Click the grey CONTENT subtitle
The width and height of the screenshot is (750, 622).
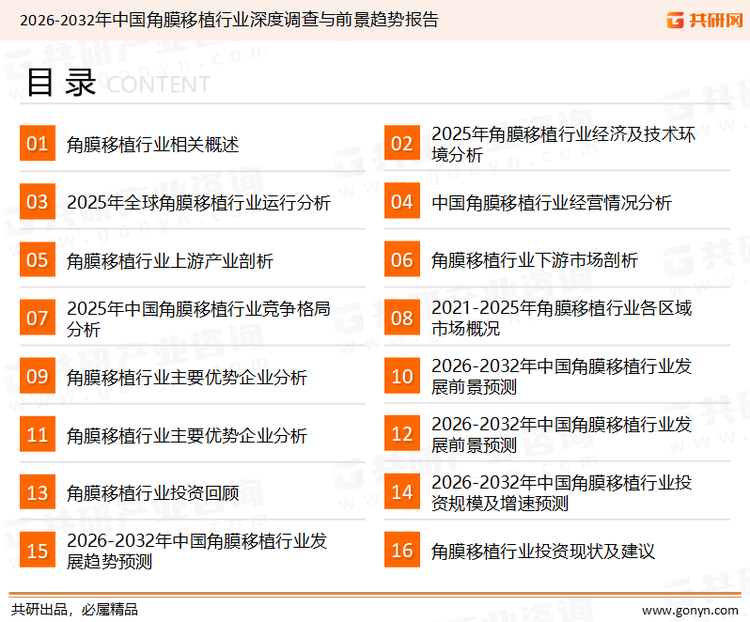[158, 85]
